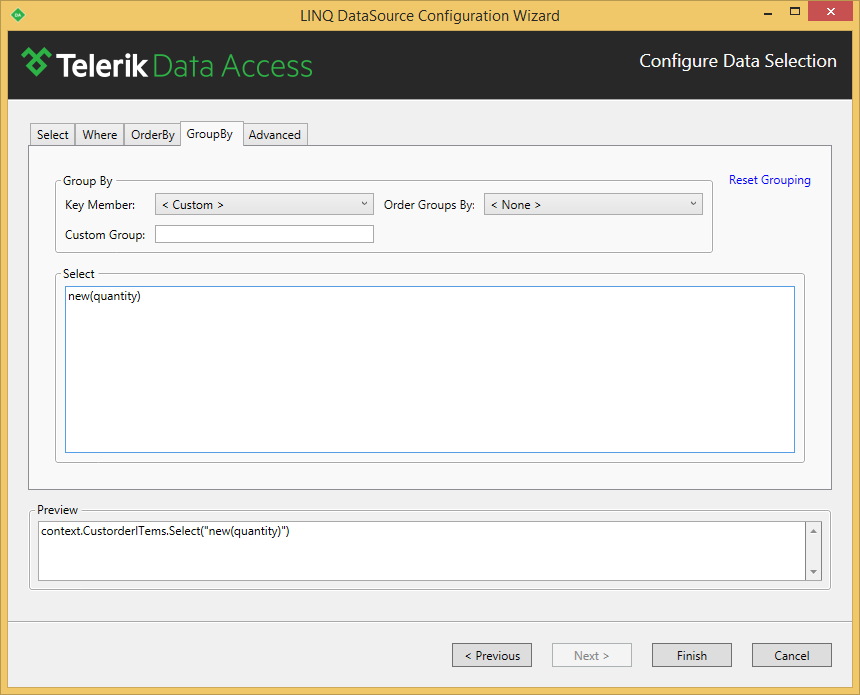This screenshot has width=860, height=695.
Task: Click the Custom Group text field
Action: tap(264, 235)
